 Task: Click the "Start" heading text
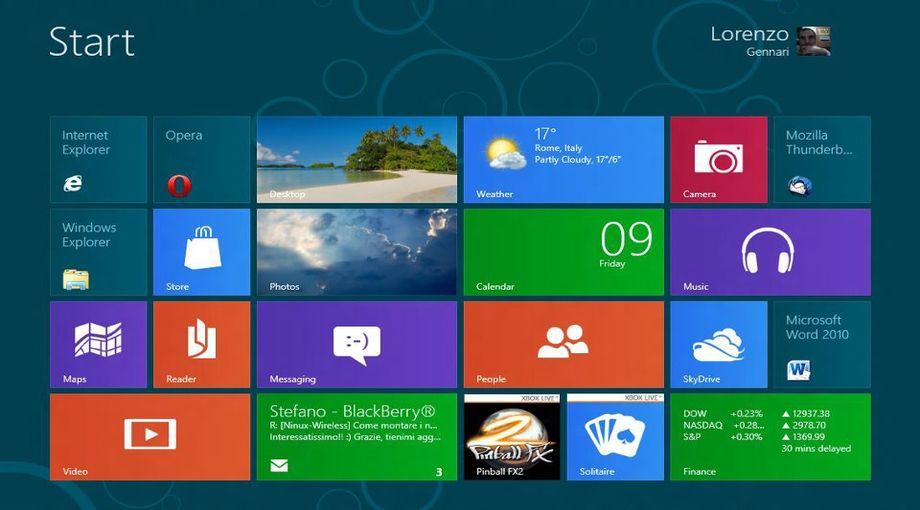(92, 42)
